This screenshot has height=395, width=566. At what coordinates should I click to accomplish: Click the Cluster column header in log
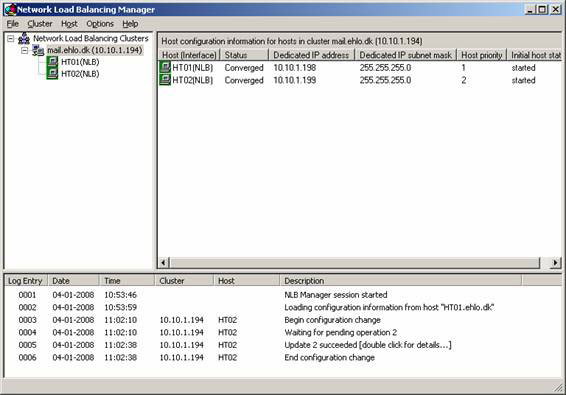coord(184,281)
